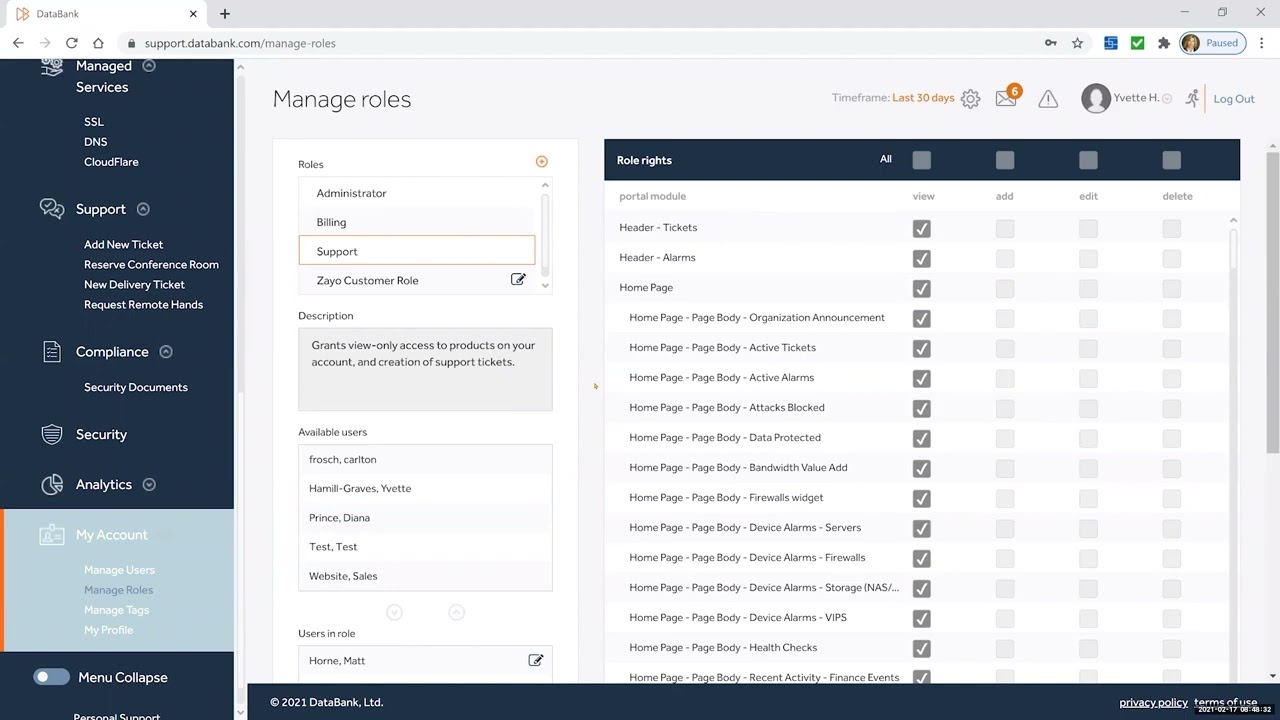Image resolution: width=1280 pixels, height=720 pixels.
Task: Check add for Firewalls widget row
Action: (x=1005, y=498)
